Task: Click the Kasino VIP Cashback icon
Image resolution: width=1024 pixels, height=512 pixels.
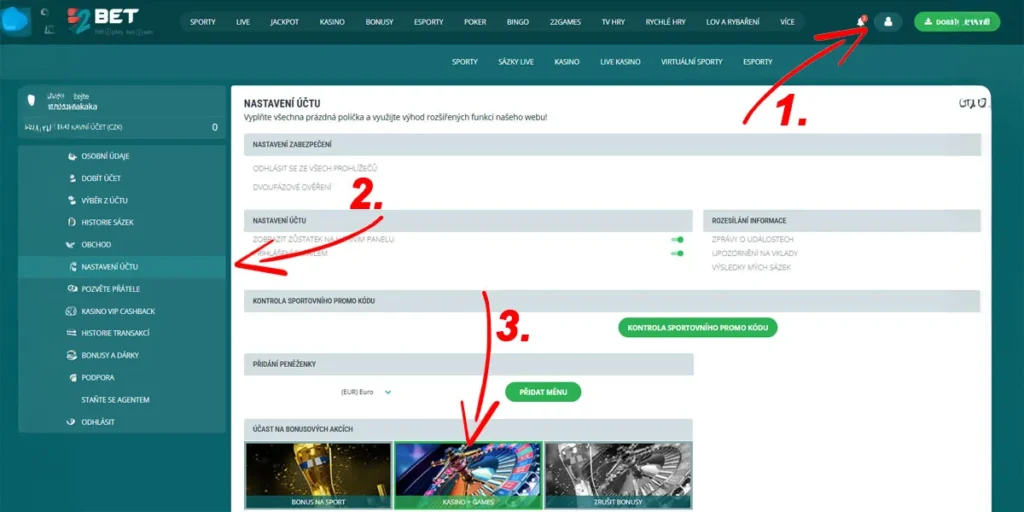Action: (x=72, y=311)
